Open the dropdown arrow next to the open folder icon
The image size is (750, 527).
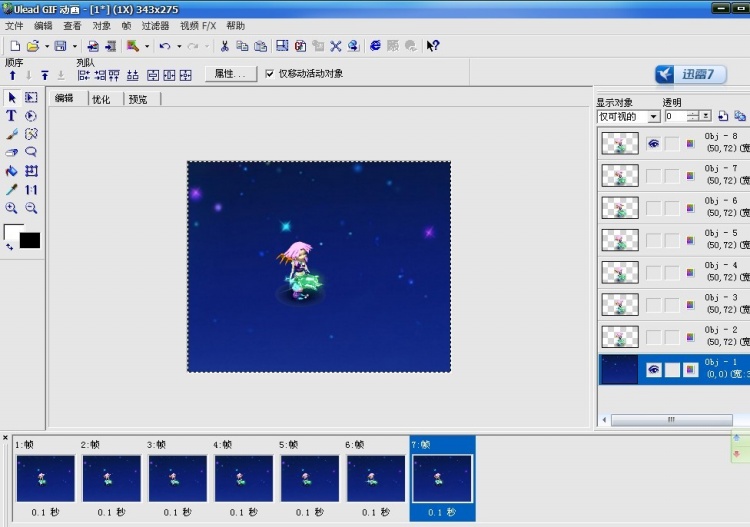47,46
